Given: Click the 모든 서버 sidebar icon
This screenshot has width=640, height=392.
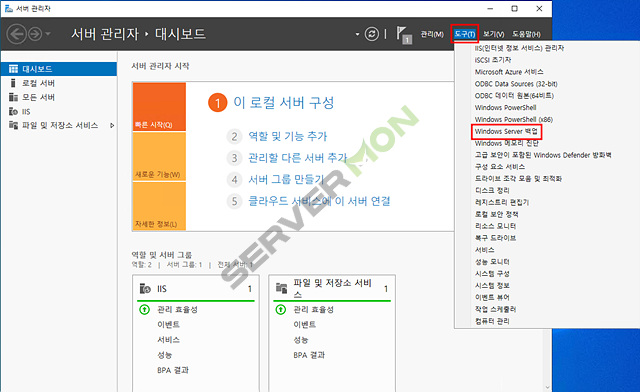Looking at the screenshot, I should [x=13, y=97].
